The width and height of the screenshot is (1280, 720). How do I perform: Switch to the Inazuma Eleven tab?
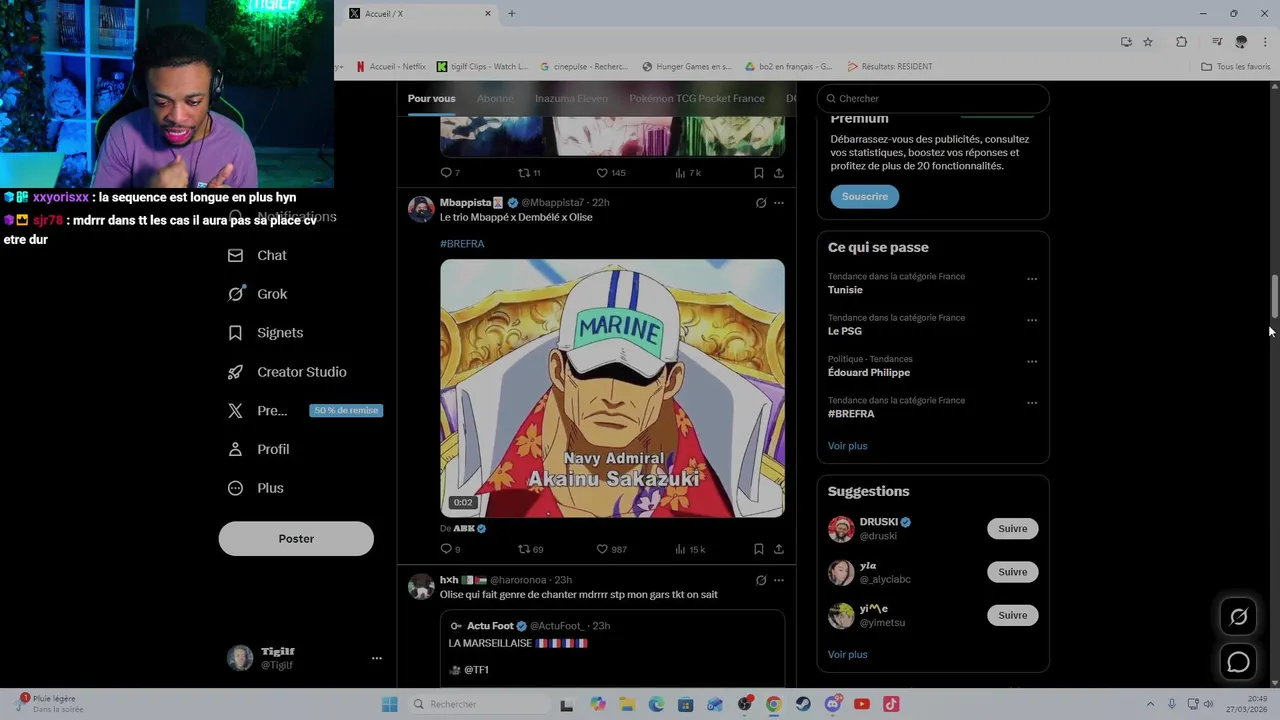[571, 98]
